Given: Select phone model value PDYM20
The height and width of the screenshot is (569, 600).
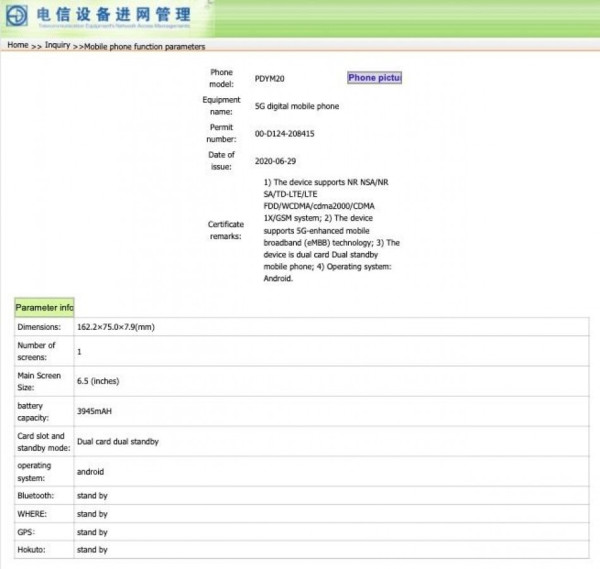Looking at the screenshot, I should (x=269, y=79).
